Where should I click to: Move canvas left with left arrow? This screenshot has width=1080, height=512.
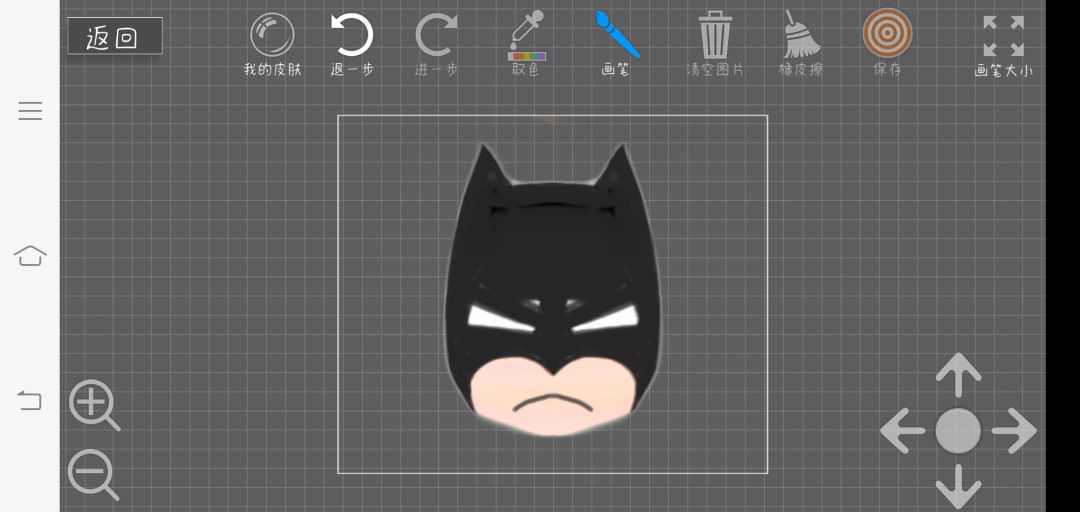point(902,431)
